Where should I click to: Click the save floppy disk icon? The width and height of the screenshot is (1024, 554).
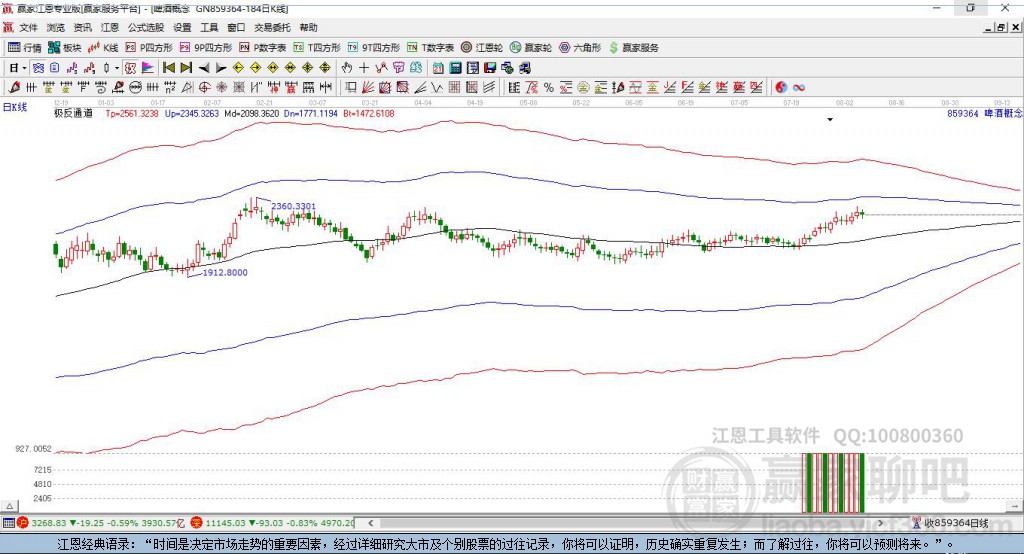coord(490,68)
